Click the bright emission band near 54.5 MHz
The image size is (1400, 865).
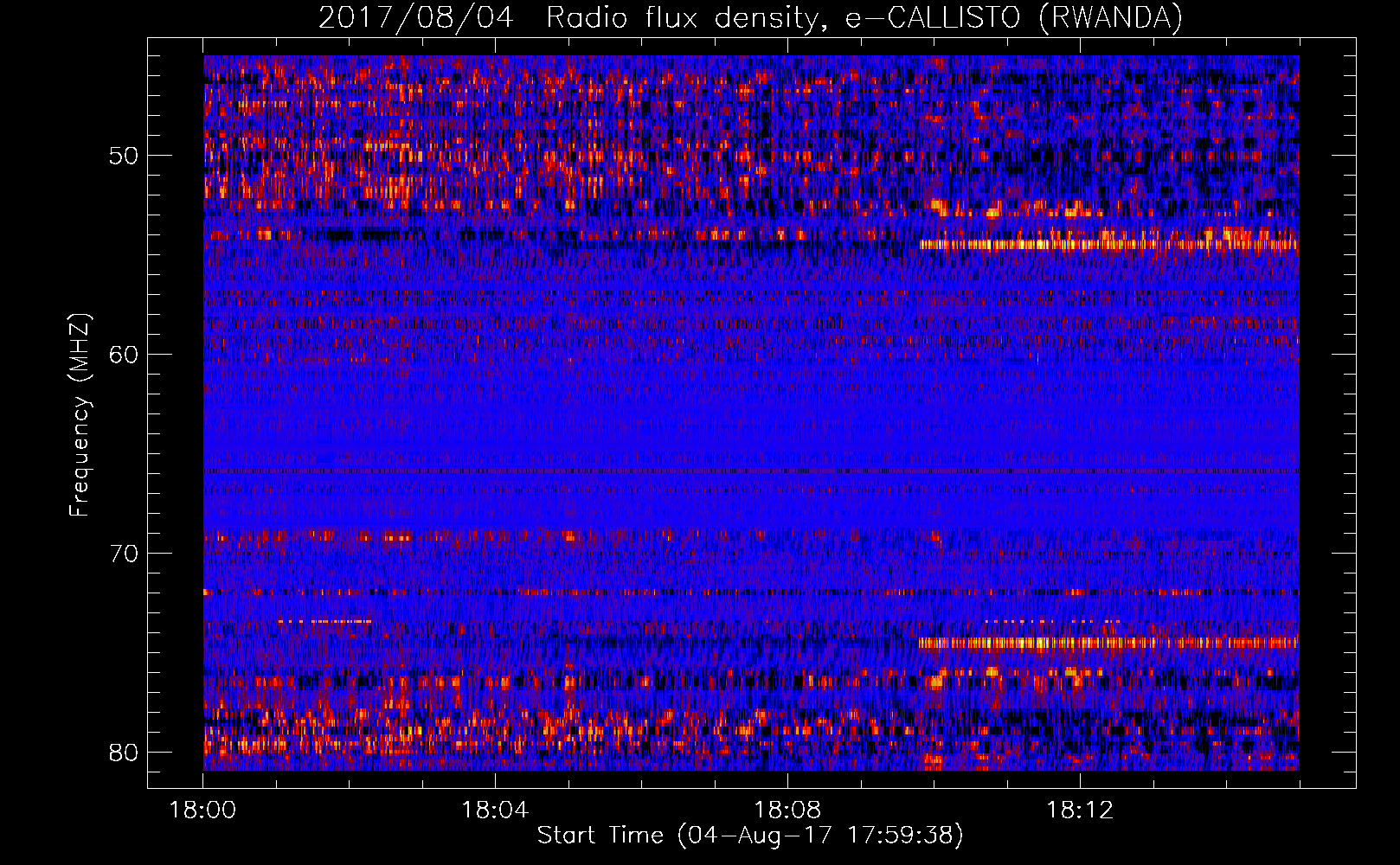1108,245
